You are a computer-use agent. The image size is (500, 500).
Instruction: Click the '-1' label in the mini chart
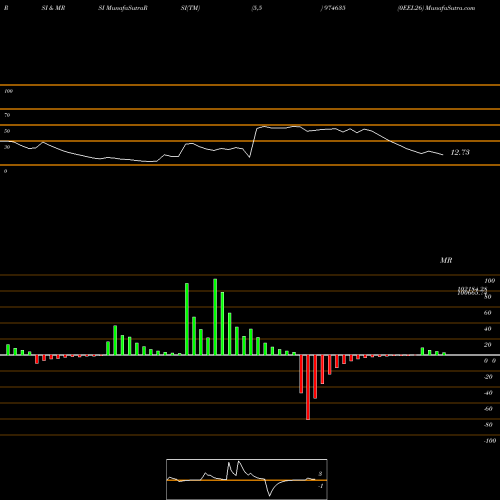point(321,486)
